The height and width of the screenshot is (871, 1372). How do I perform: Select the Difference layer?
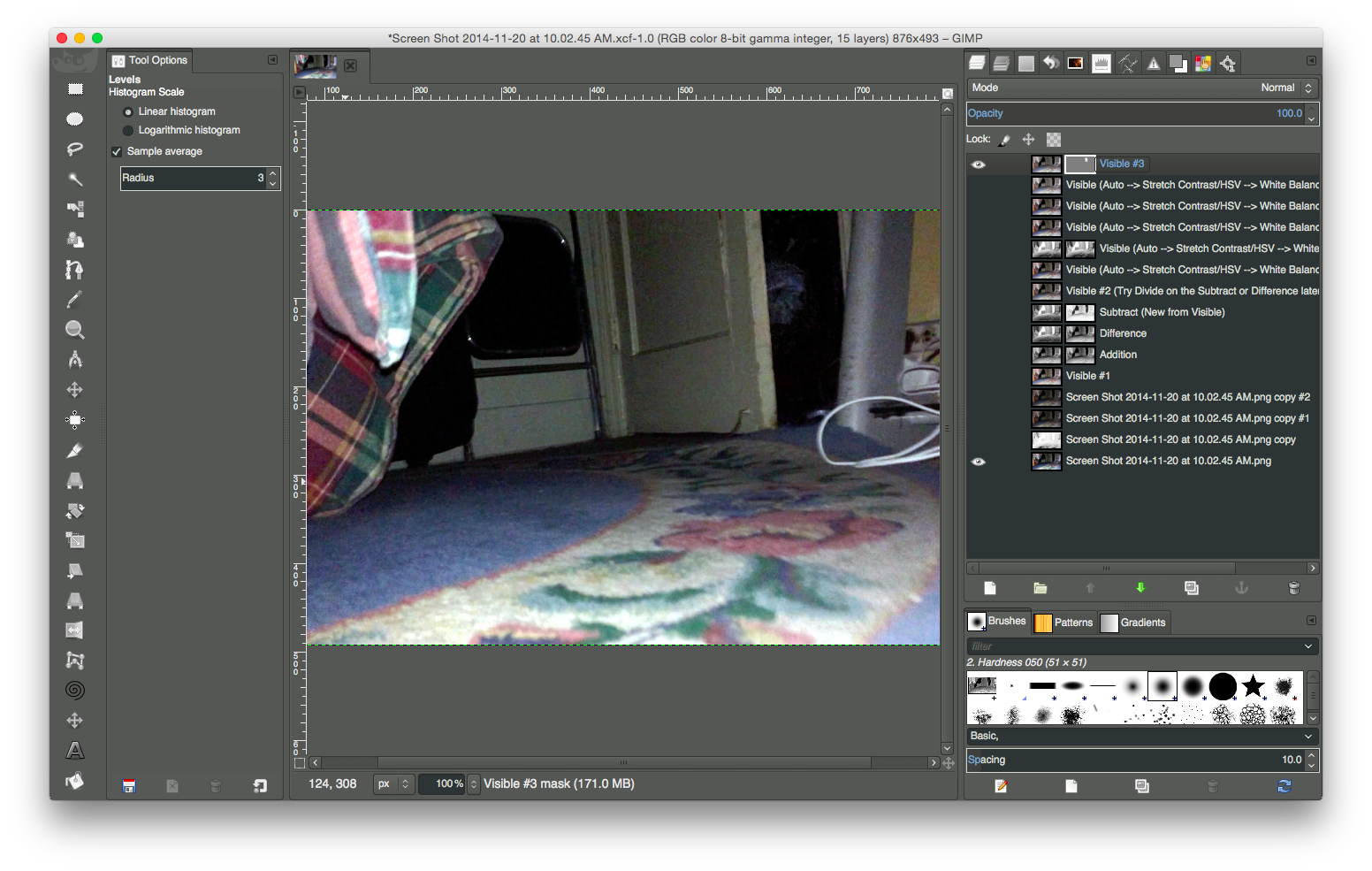coord(1123,333)
